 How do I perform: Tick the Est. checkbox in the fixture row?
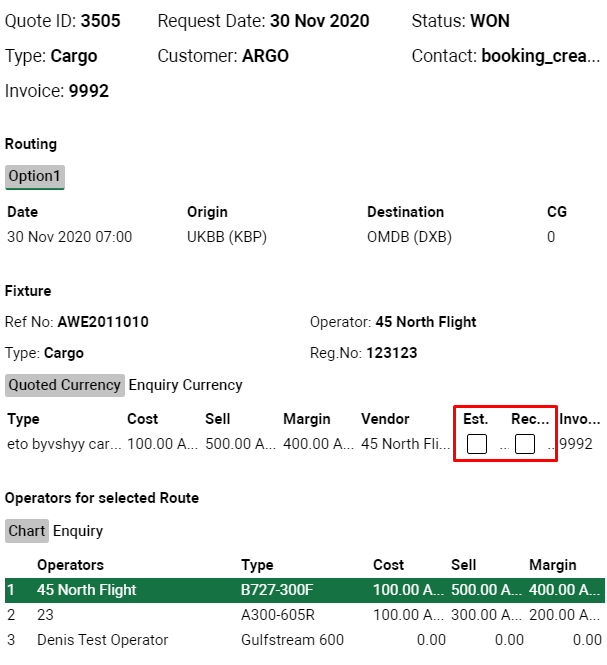477,444
